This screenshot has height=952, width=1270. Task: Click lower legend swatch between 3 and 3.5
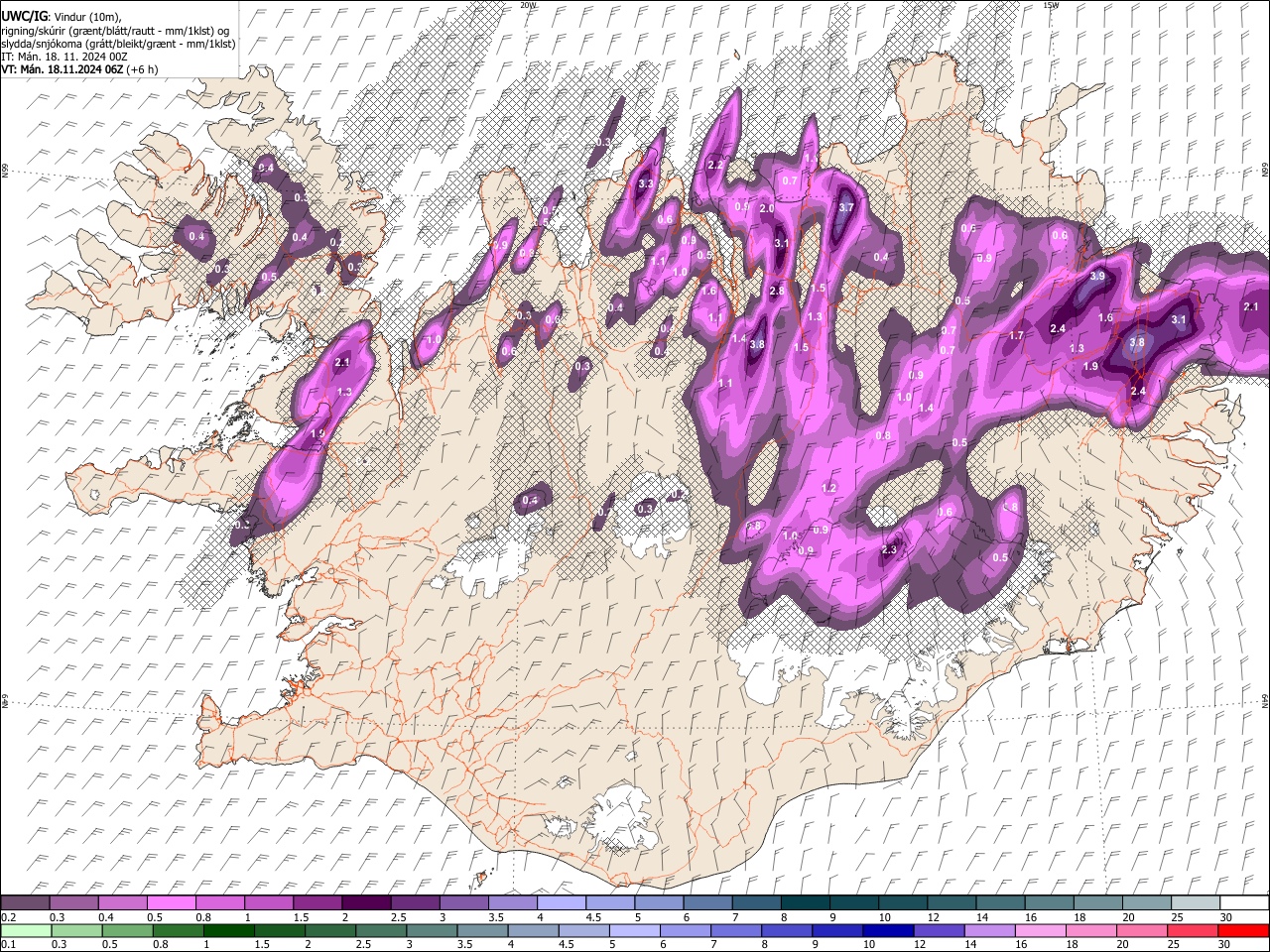coord(483,930)
